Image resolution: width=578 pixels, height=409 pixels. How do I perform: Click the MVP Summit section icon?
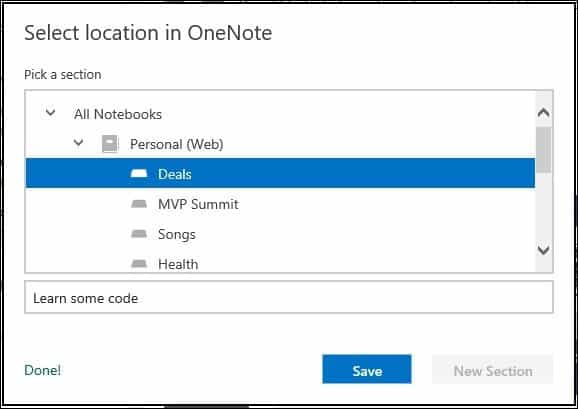click(139, 203)
